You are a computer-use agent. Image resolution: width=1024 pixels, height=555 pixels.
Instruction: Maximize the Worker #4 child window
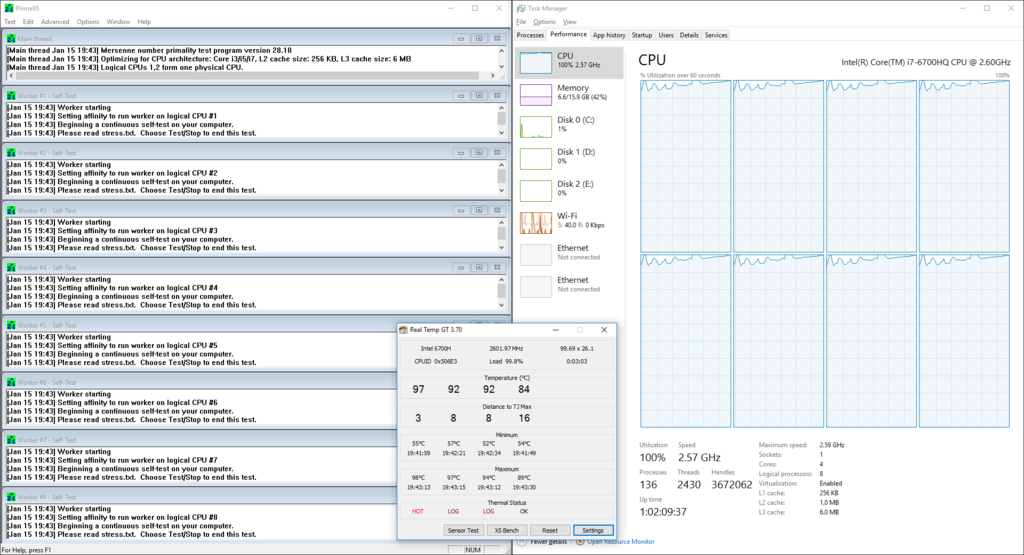coord(479,267)
